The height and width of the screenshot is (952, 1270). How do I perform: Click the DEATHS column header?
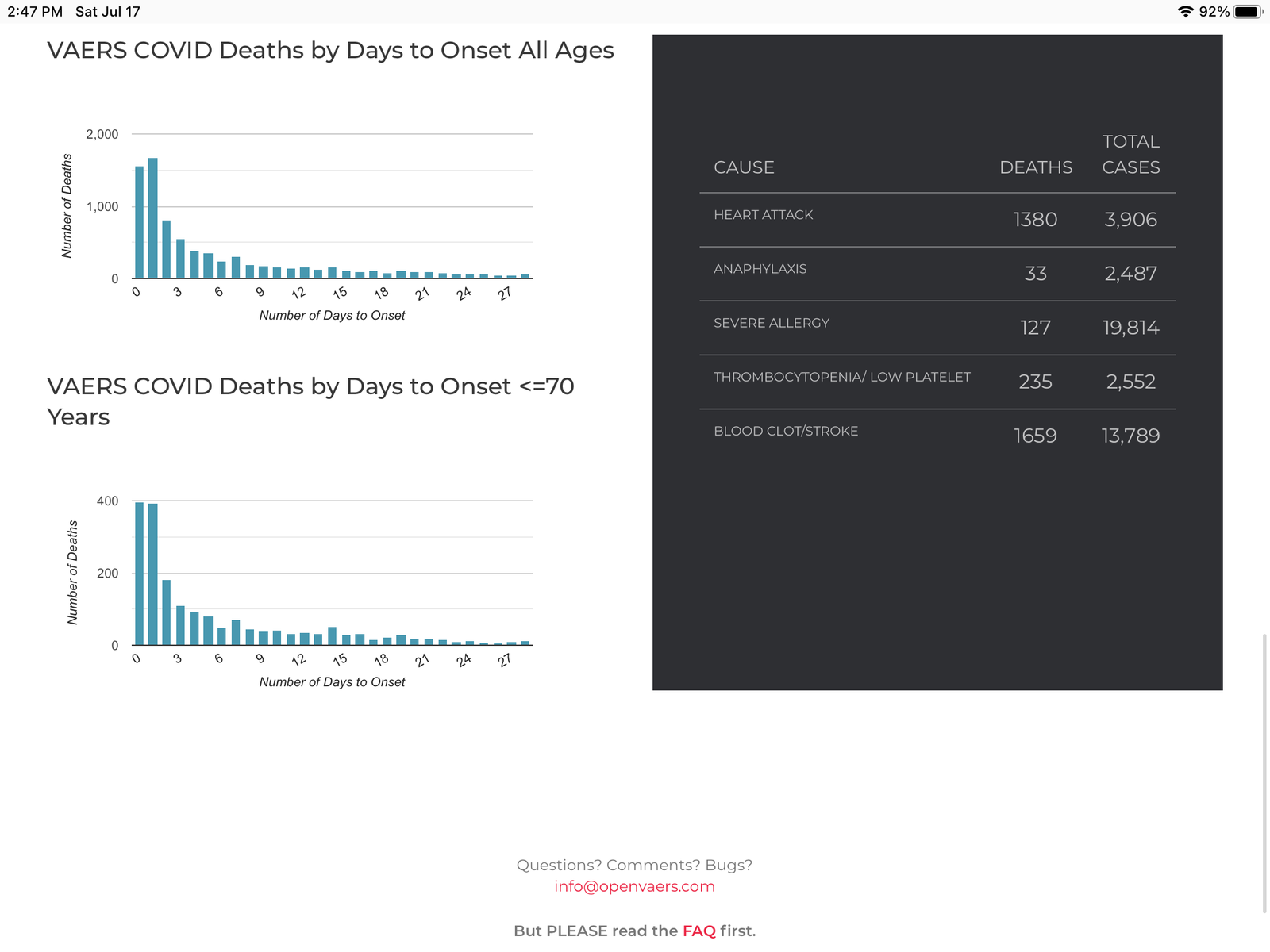coord(1035,167)
